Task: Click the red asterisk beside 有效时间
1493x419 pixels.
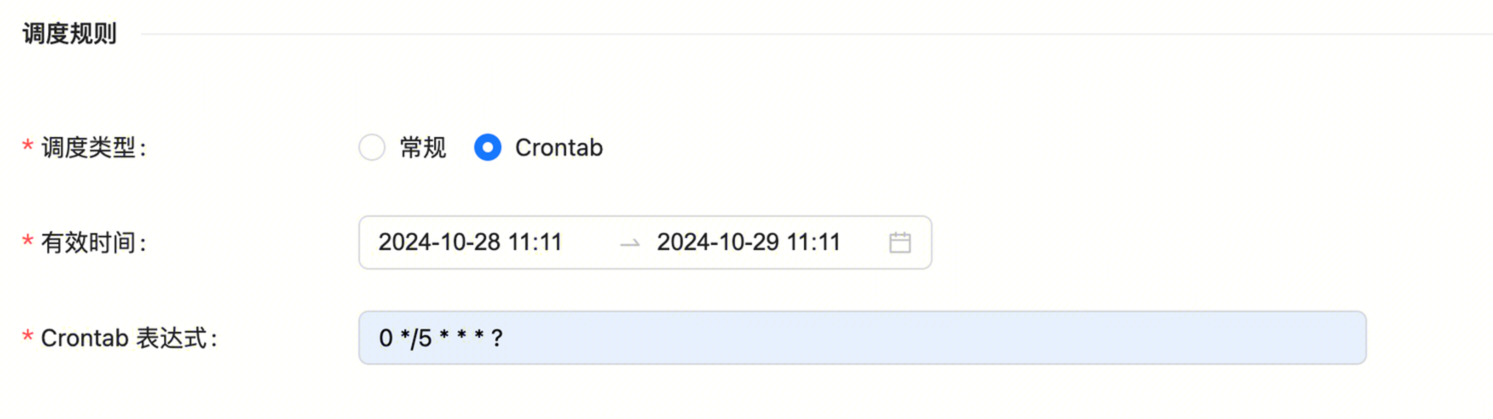Action: pyautogui.click(x=27, y=242)
